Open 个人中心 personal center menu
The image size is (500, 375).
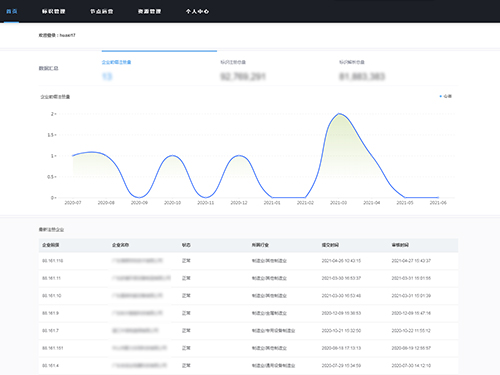tap(197, 11)
